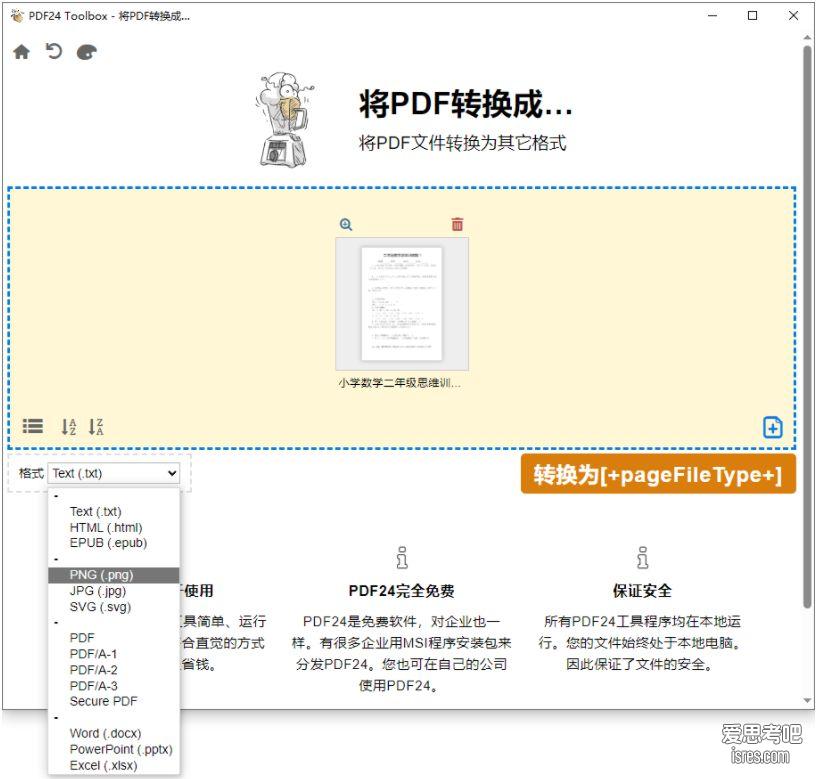Choose Secure PDF output option
The height and width of the screenshot is (779, 816).
pyautogui.click(x=113, y=701)
